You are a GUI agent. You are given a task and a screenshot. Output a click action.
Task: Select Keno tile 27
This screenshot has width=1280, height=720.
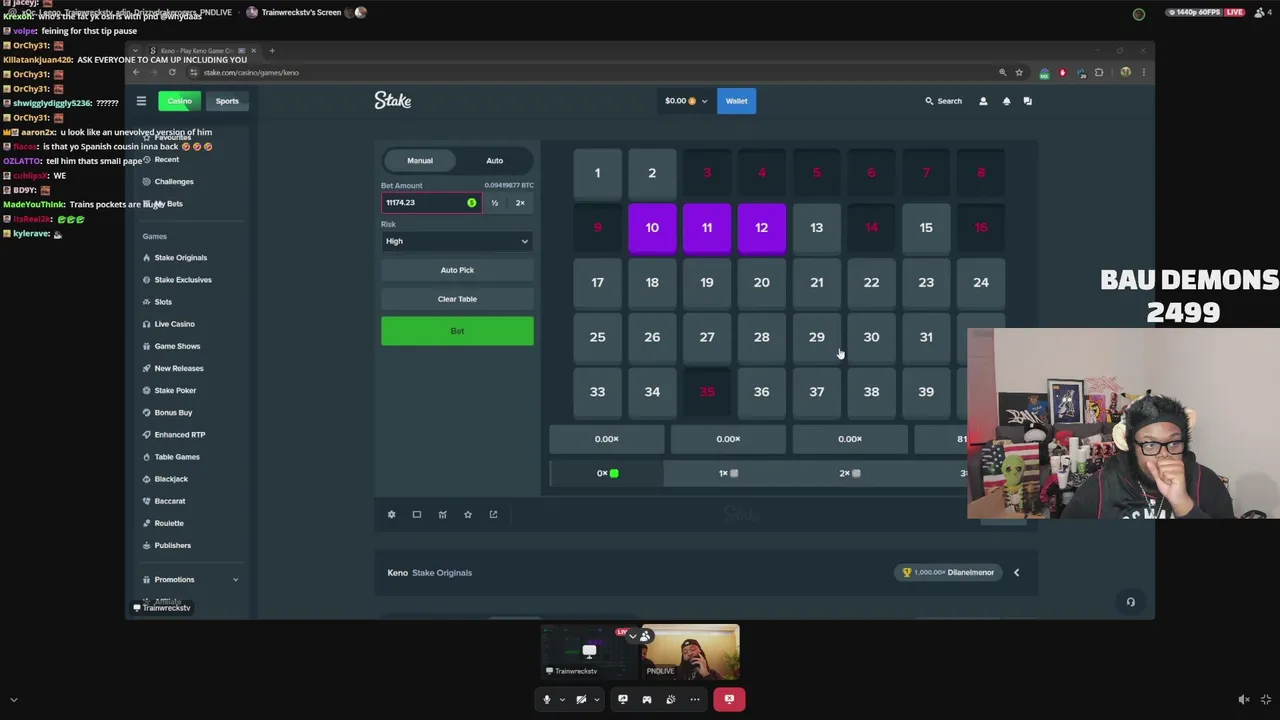coord(707,337)
